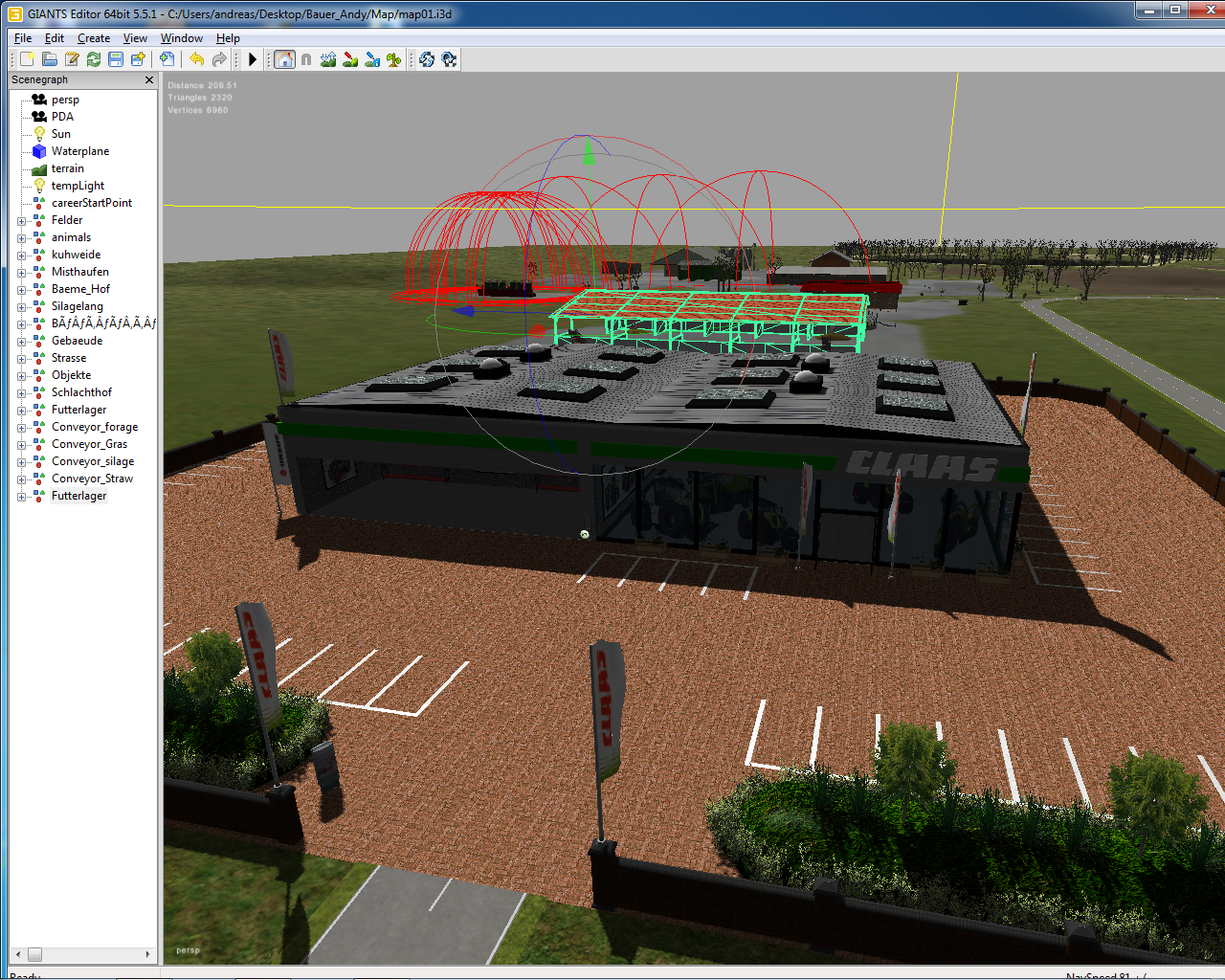The image size is (1225, 980).
Task: Click the notepad-with-pencil toolbar icon
Action: coord(72,59)
